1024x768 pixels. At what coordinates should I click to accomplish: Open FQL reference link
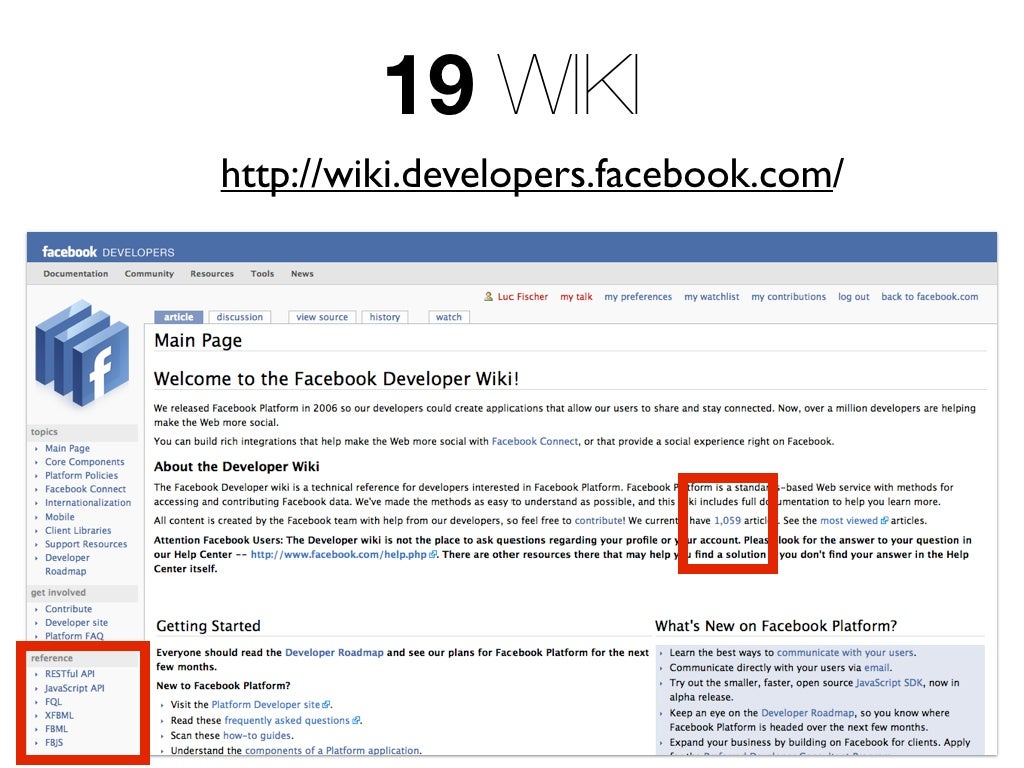point(54,702)
